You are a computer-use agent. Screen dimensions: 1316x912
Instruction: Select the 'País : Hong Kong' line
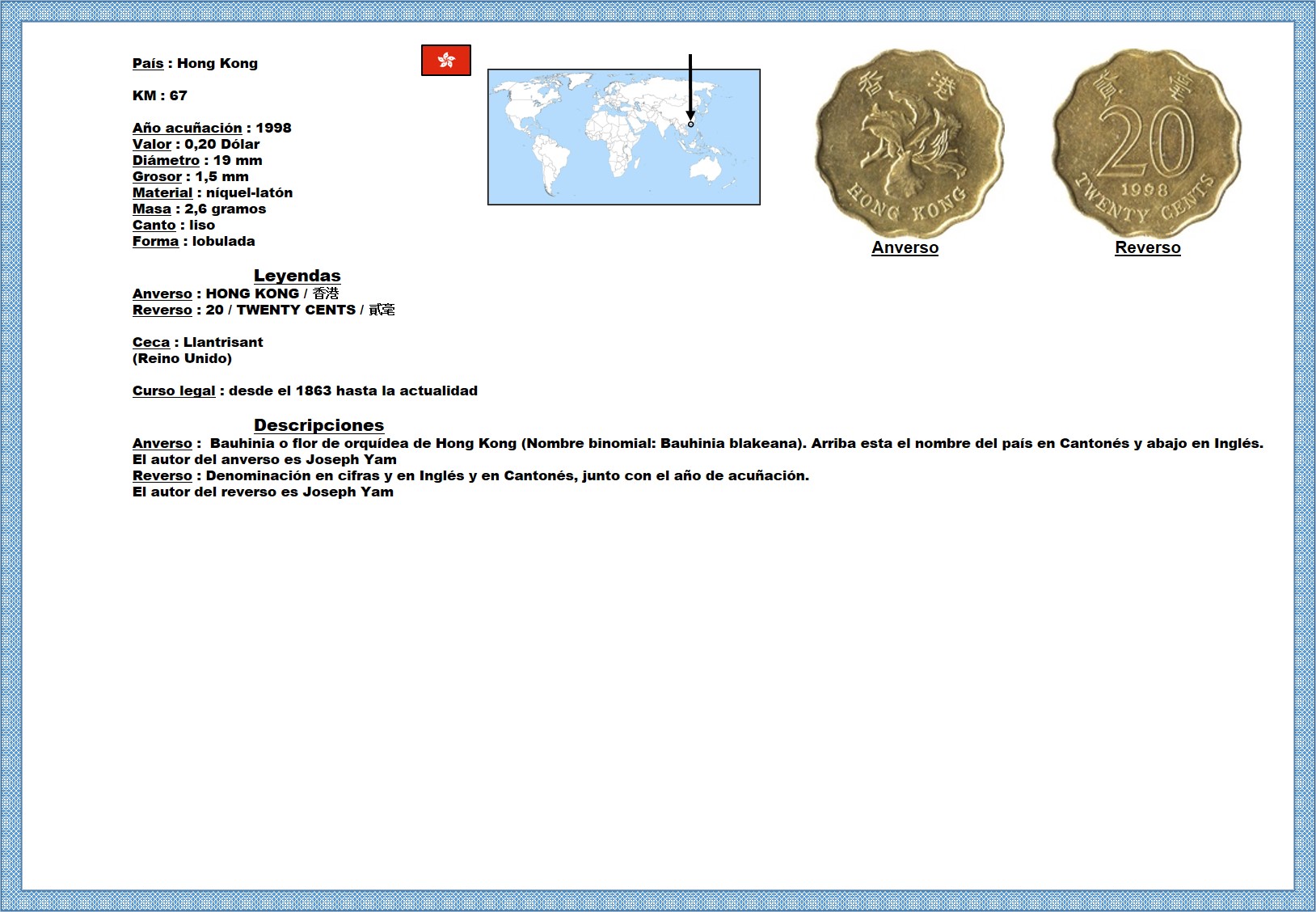click(196, 63)
